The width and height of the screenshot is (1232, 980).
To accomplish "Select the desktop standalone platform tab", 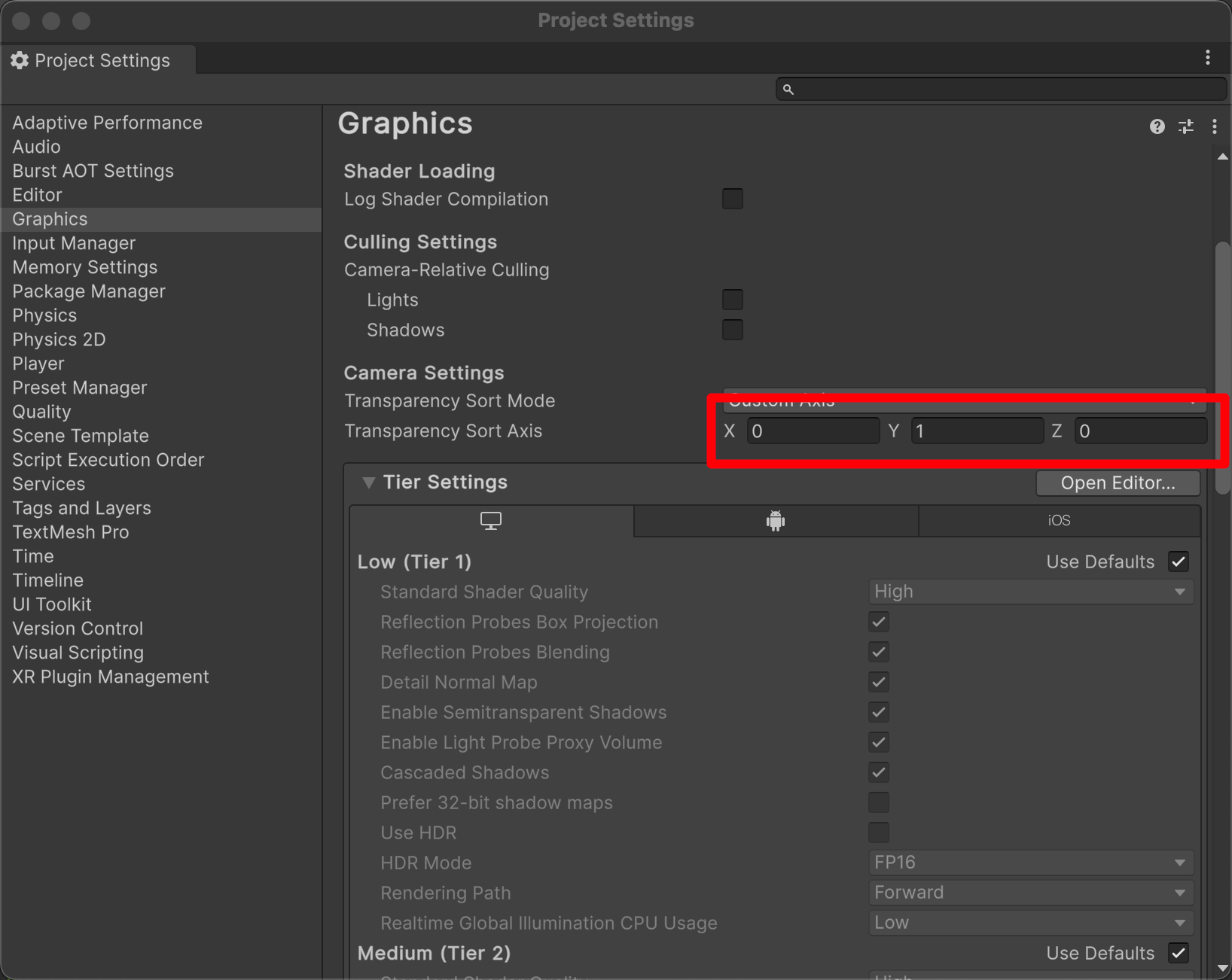I will click(x=491, y=521).
